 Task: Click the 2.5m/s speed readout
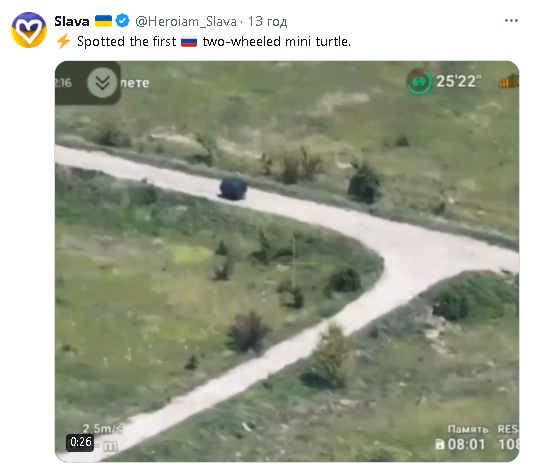point(102,429)
